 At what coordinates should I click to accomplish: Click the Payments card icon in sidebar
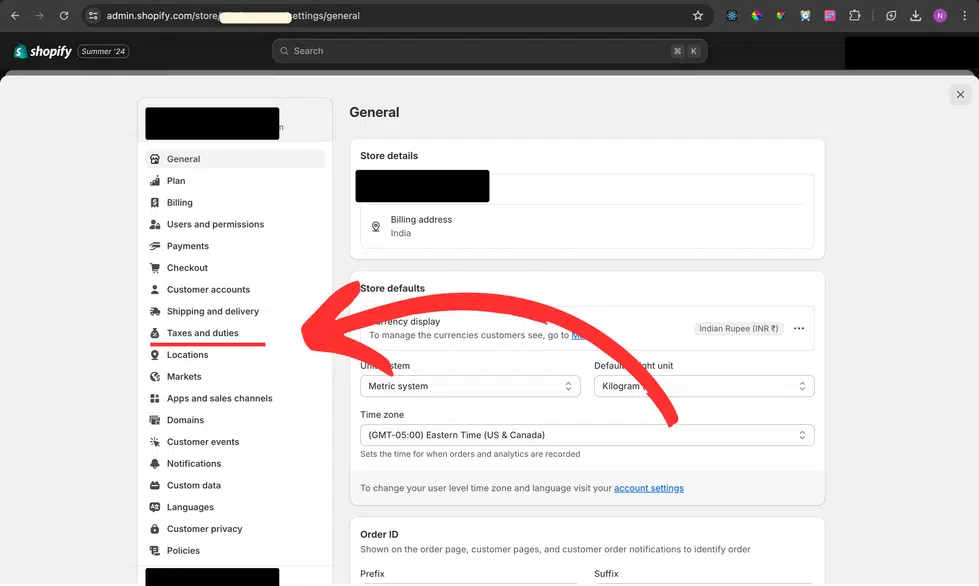pyautogui.click(x=156, y=245)
